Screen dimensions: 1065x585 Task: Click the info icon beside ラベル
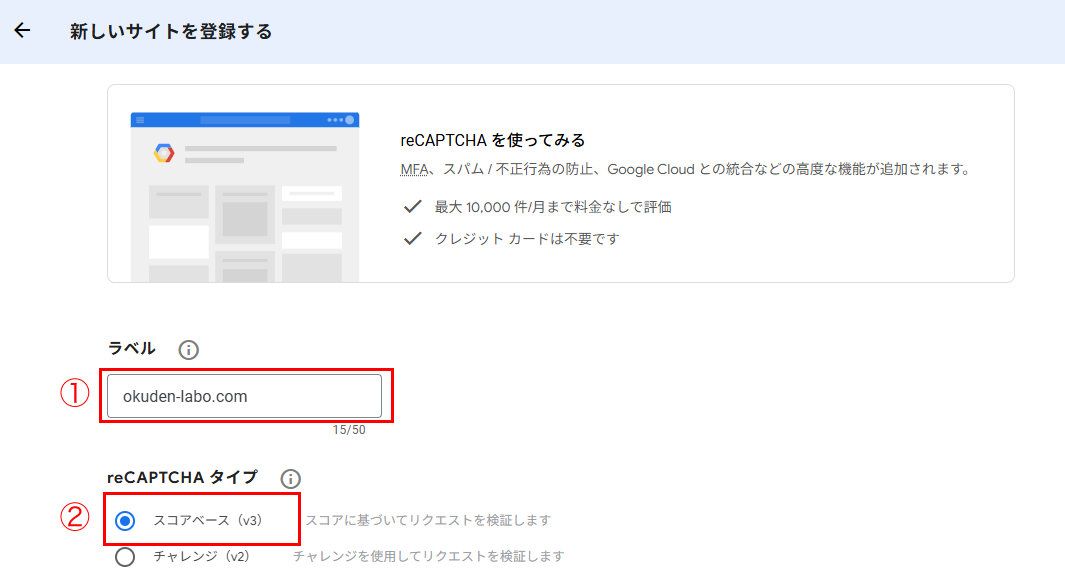(x=188, y=350)
